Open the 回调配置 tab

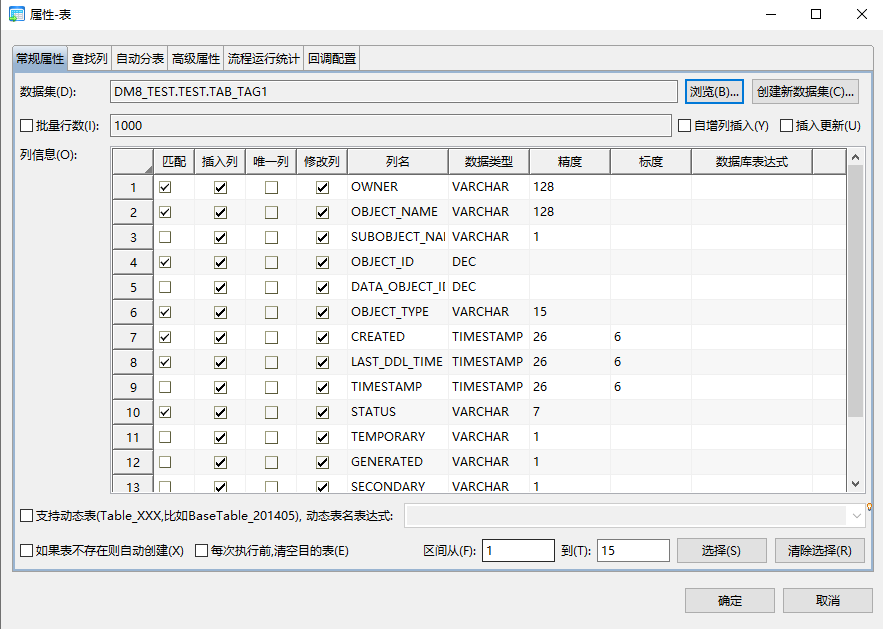[x=332, y=59]
